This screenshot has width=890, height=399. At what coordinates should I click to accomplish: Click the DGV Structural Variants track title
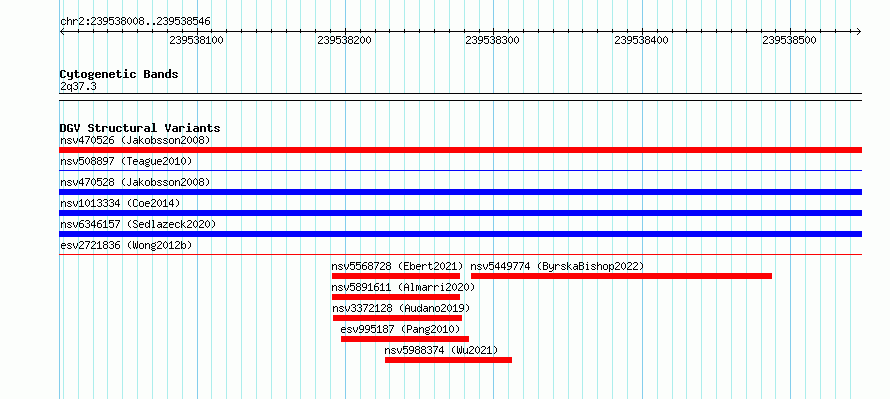140,128
